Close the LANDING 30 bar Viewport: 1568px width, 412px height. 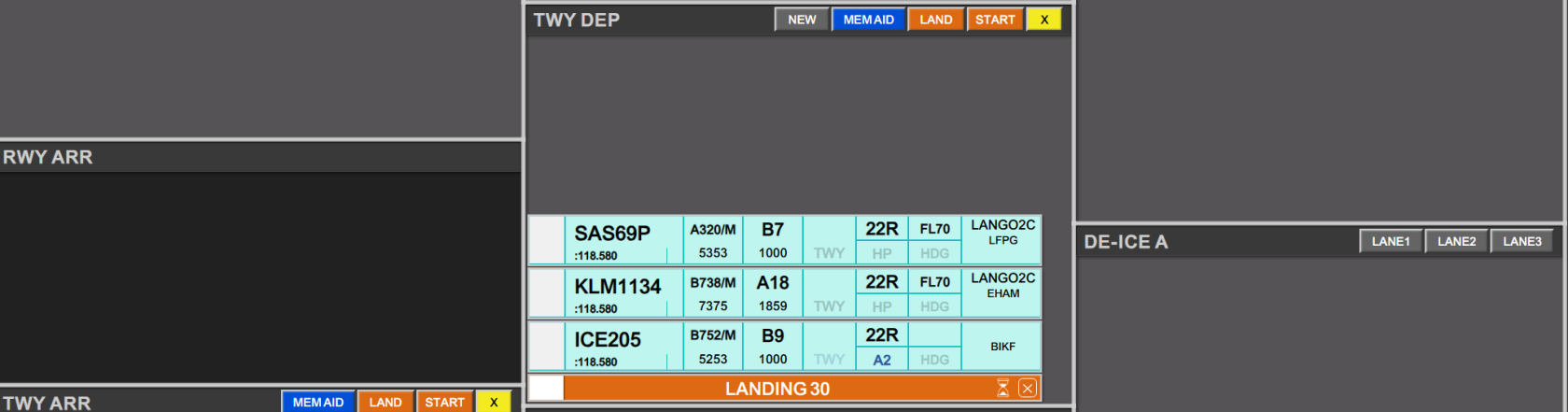(x=1027, y=388)
